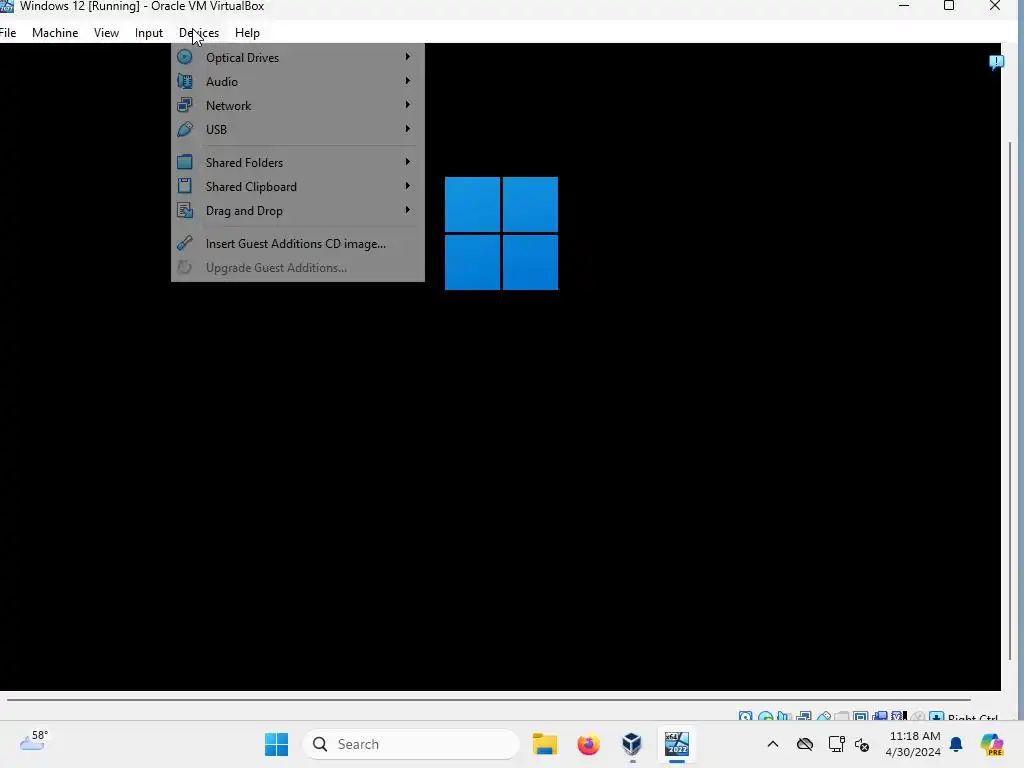The height and width of the screenshot is (768, 1024).
Task: Open the Machine menu
Action: (55, 33)
